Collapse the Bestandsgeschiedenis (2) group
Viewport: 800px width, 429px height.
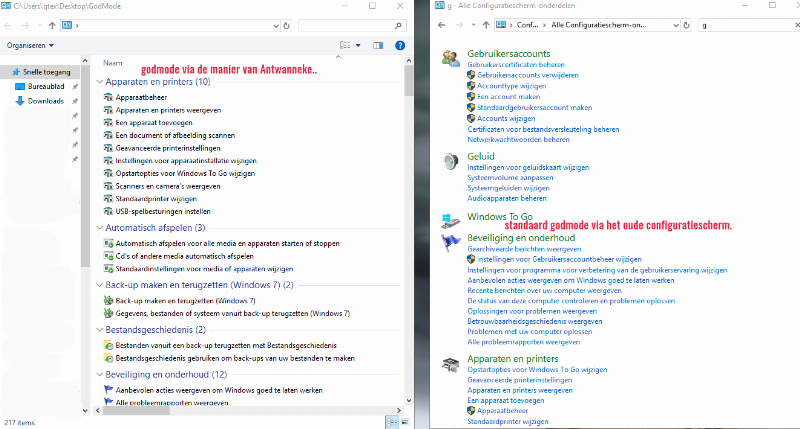point(99,330)
